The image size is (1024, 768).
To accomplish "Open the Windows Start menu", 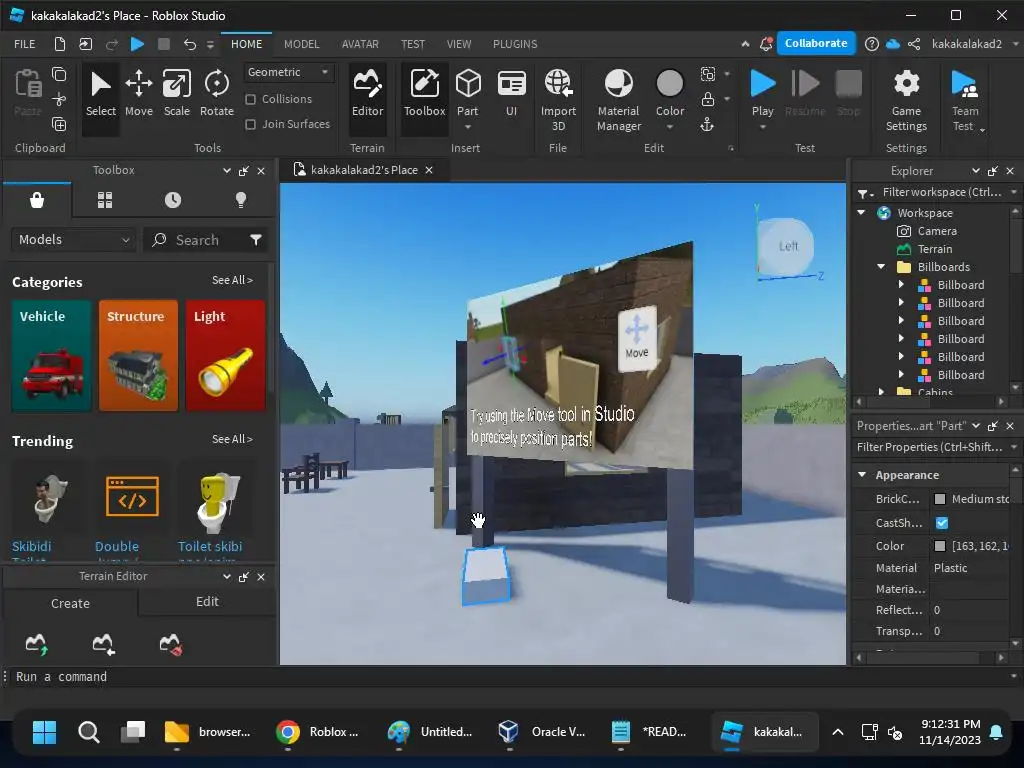I will (44, 732).
